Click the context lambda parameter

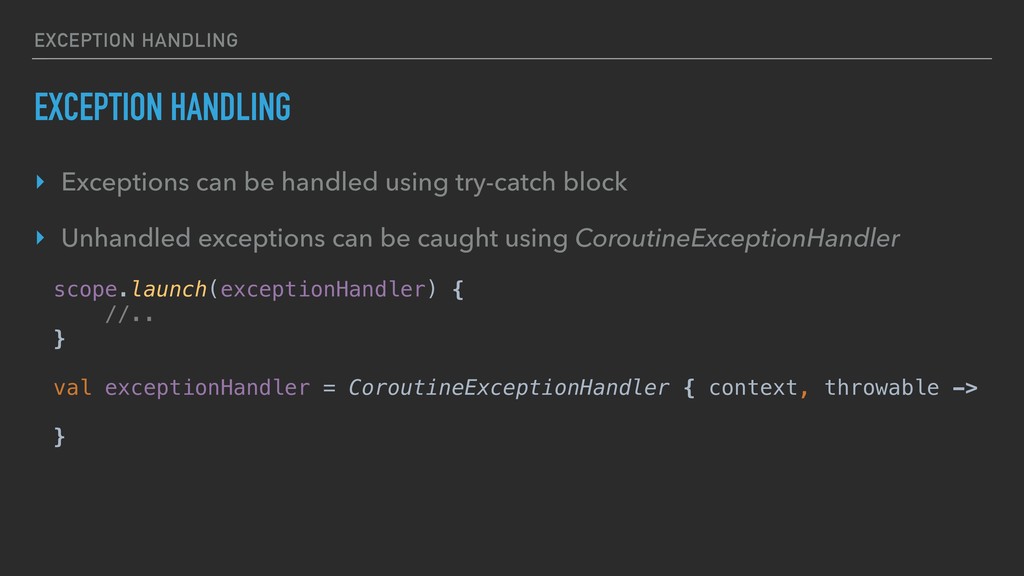[753, 388]
